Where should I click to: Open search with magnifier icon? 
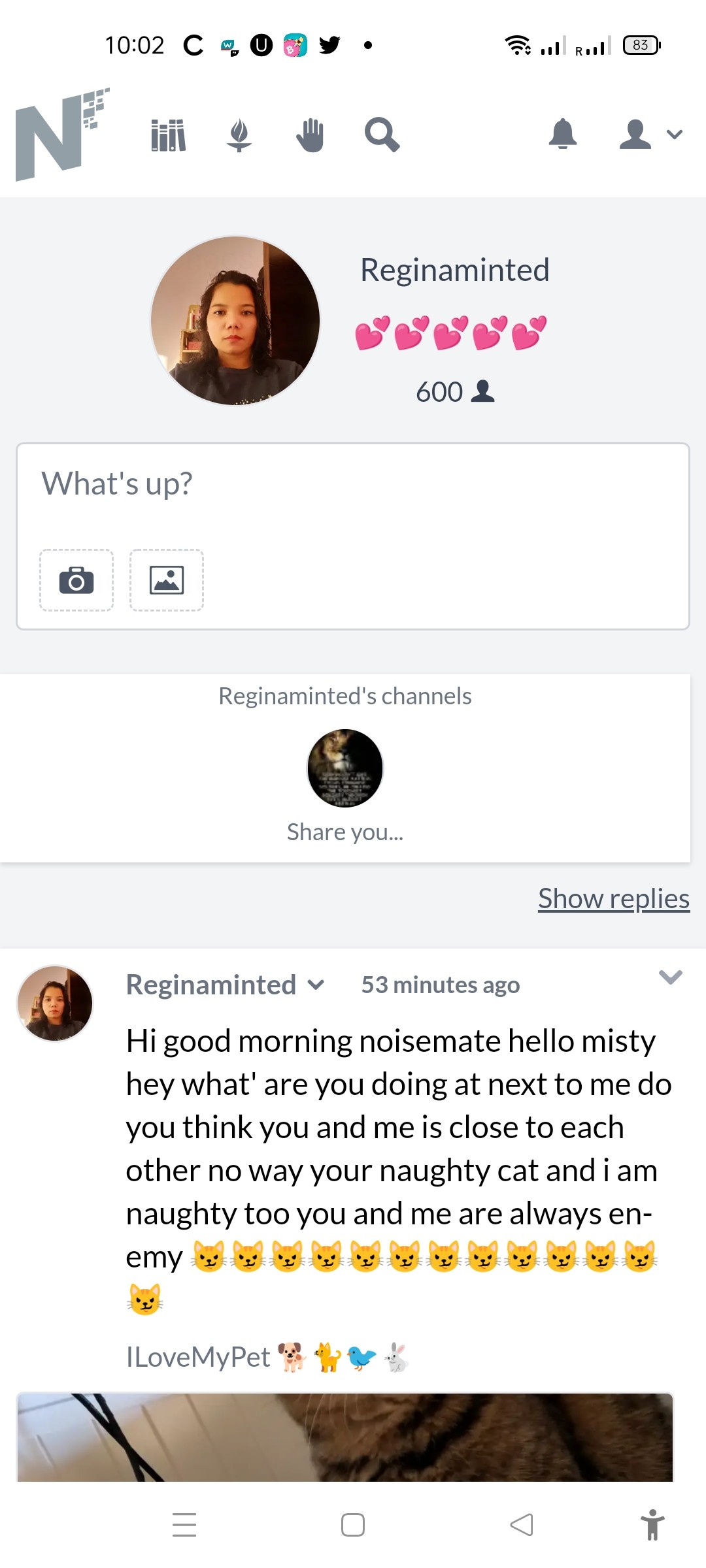(382, 135)
